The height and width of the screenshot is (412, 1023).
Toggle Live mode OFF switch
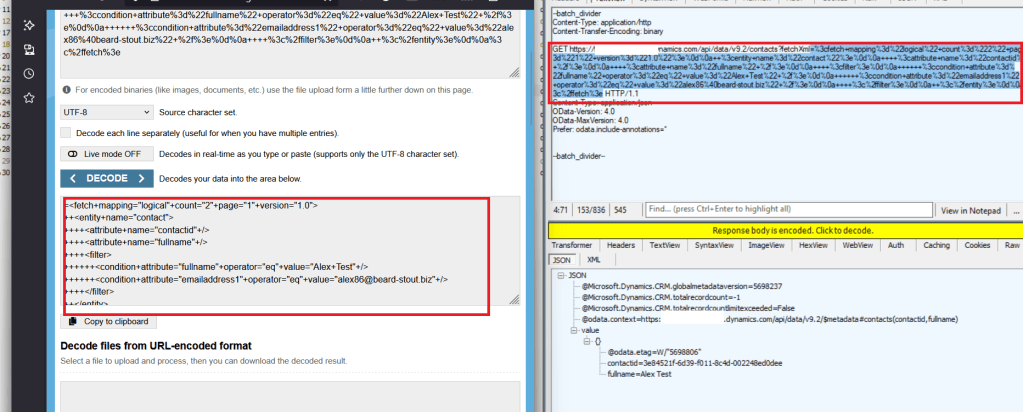click(x=108, y=154)
